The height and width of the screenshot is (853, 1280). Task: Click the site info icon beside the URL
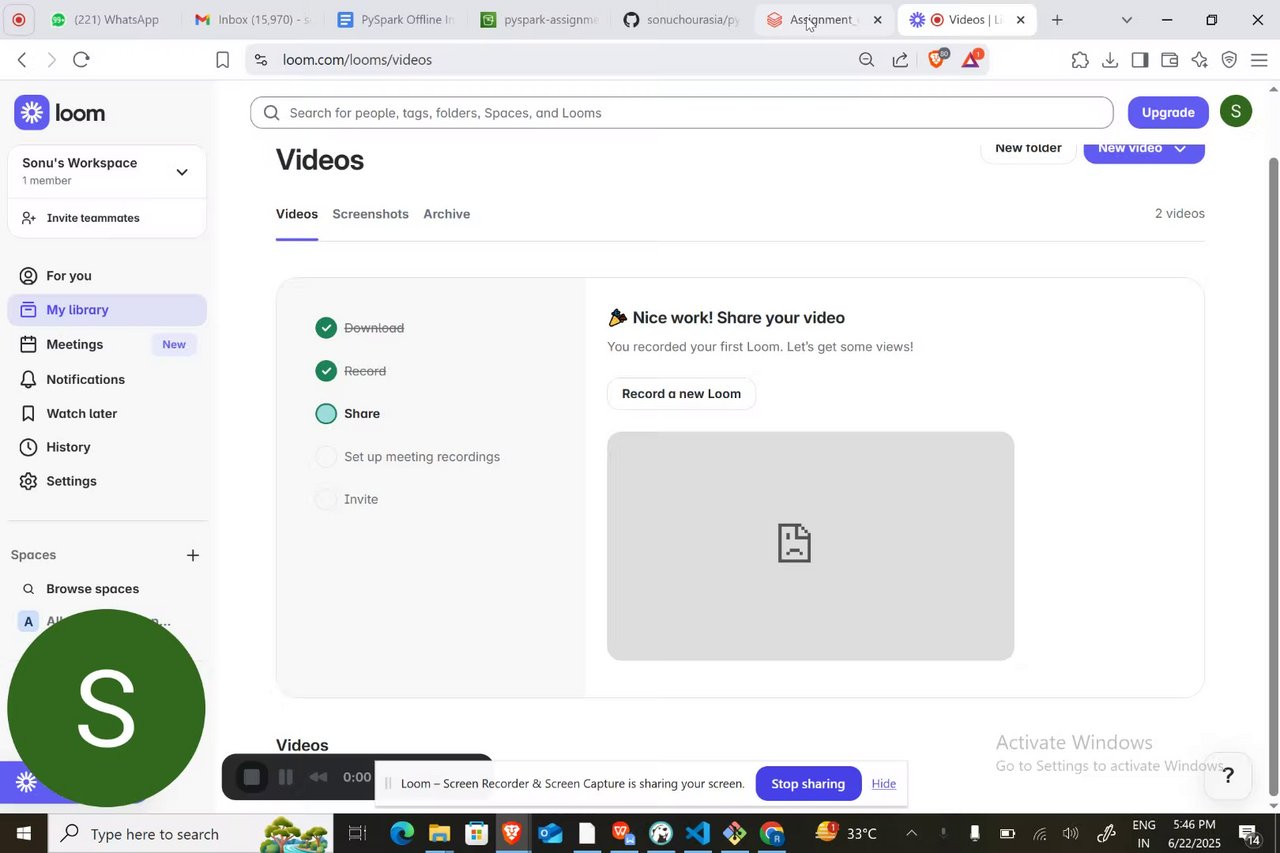[261, 60]
